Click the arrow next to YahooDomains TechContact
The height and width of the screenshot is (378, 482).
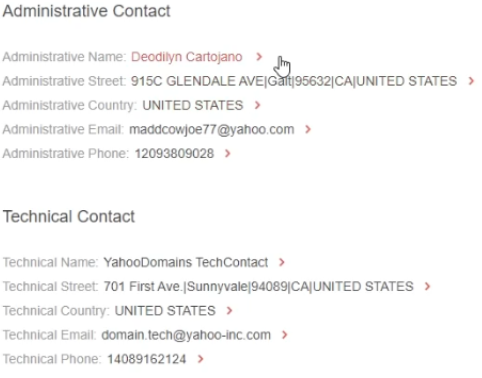pos(282,262)
